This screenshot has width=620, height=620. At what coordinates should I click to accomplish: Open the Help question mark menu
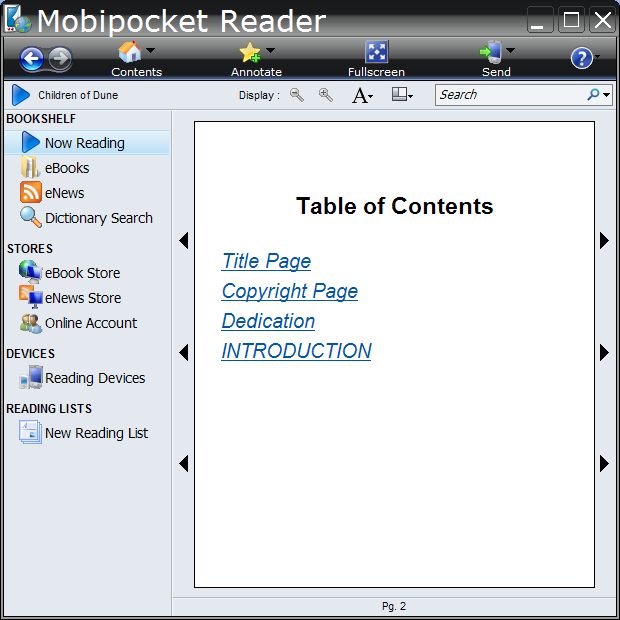point(582,58)
